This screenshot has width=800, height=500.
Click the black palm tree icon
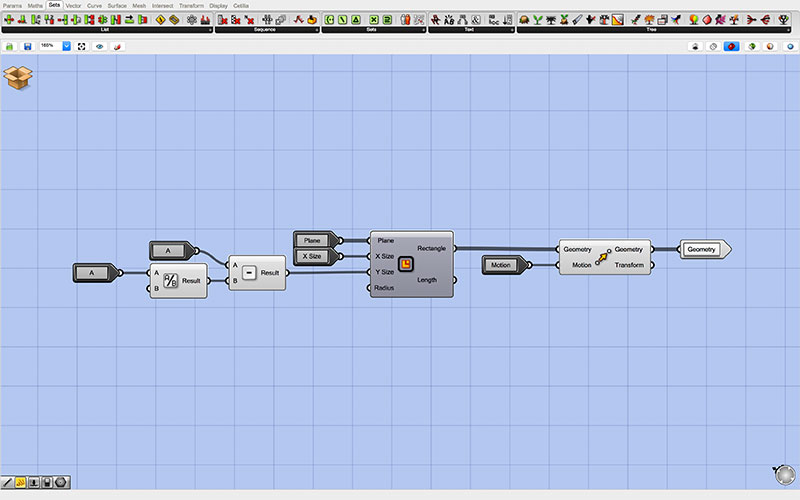tap(551, 20)
